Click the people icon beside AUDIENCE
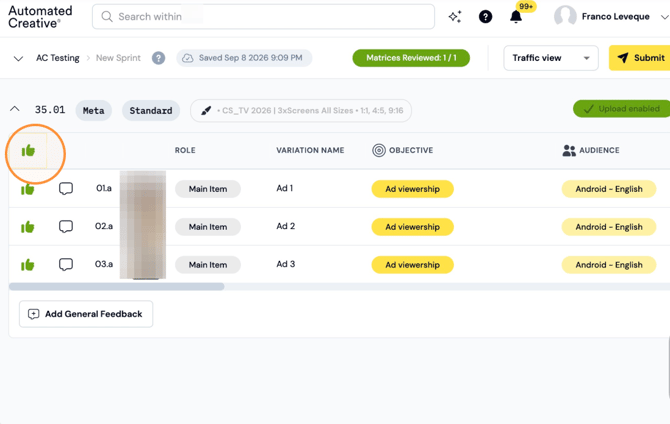The image size is (670, 424). pyautogui.click(x=569, y=150)
